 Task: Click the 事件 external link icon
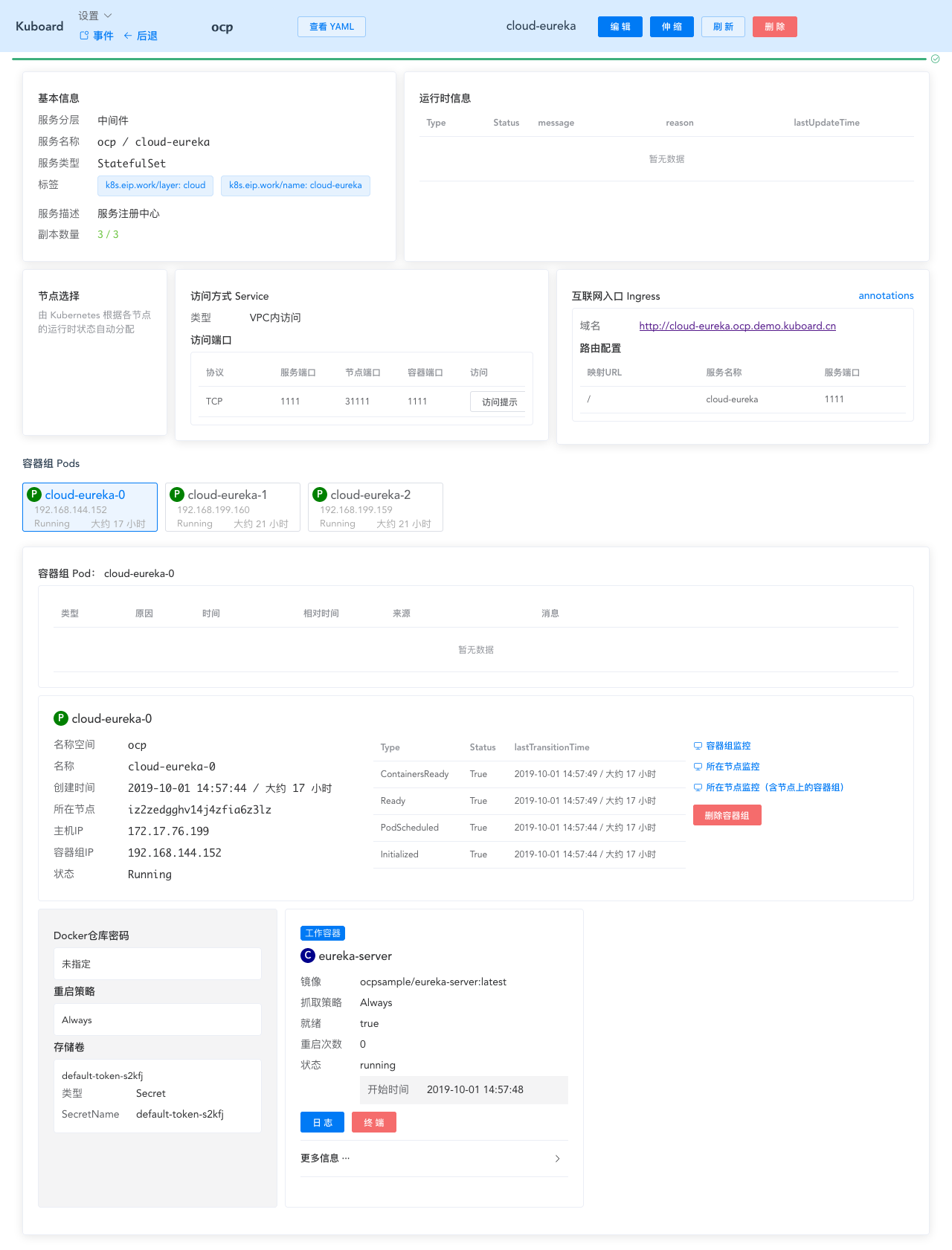84,36
